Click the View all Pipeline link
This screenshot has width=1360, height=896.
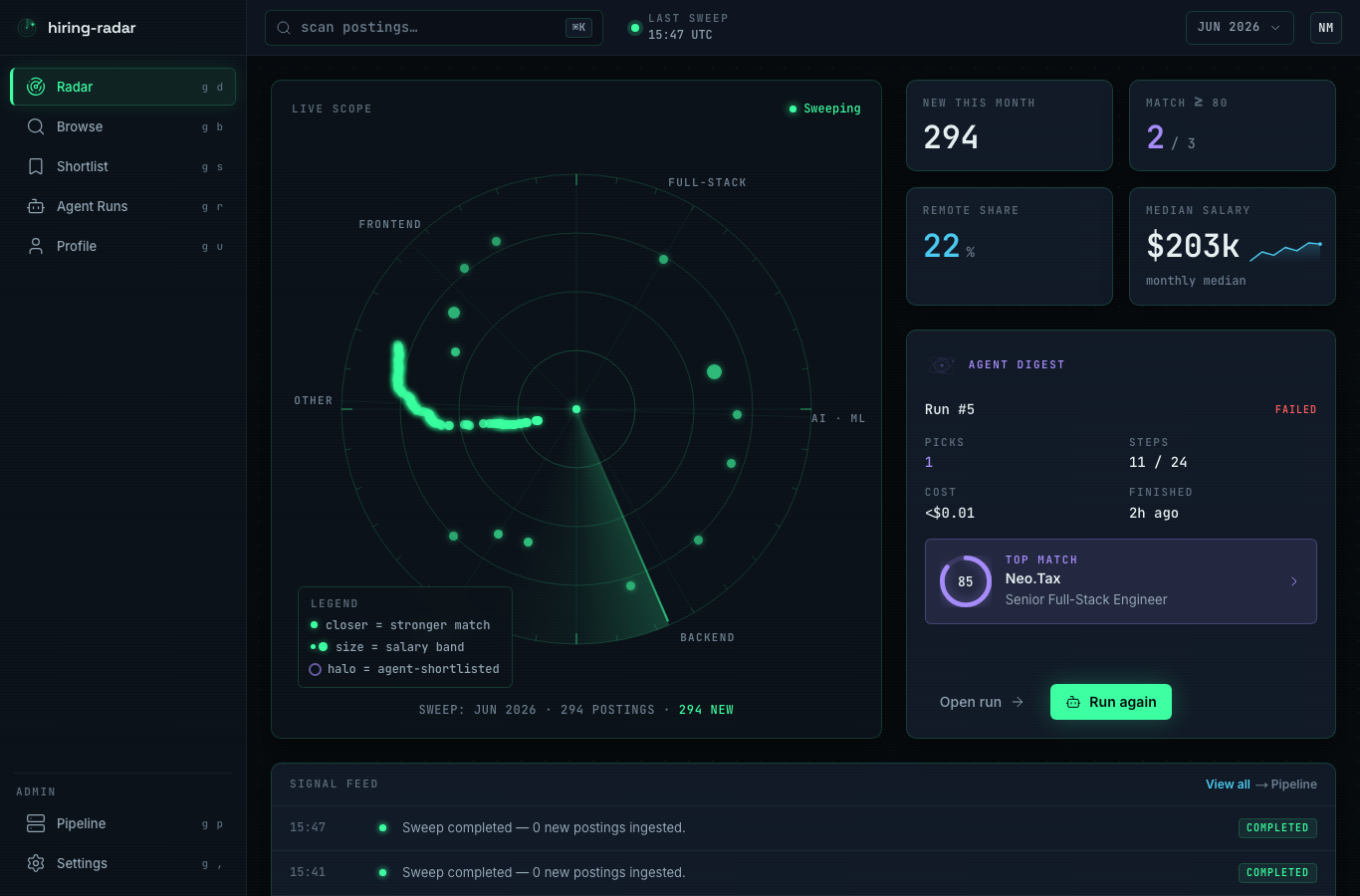[x=1261, y=784]
